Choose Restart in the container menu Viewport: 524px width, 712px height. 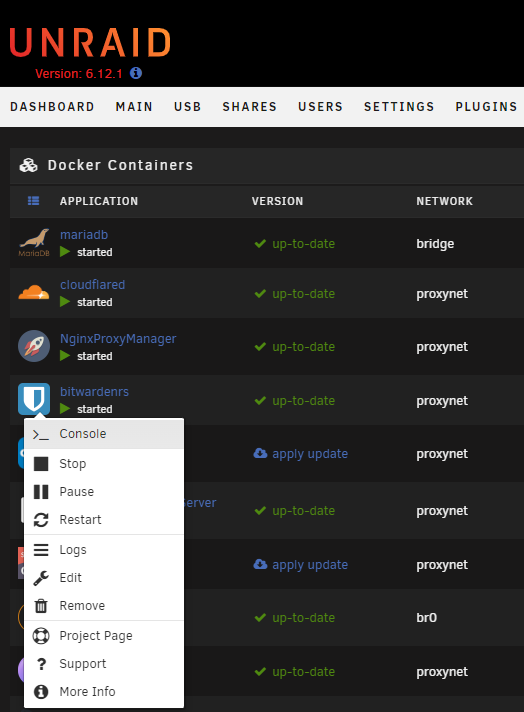pos(104,520)
